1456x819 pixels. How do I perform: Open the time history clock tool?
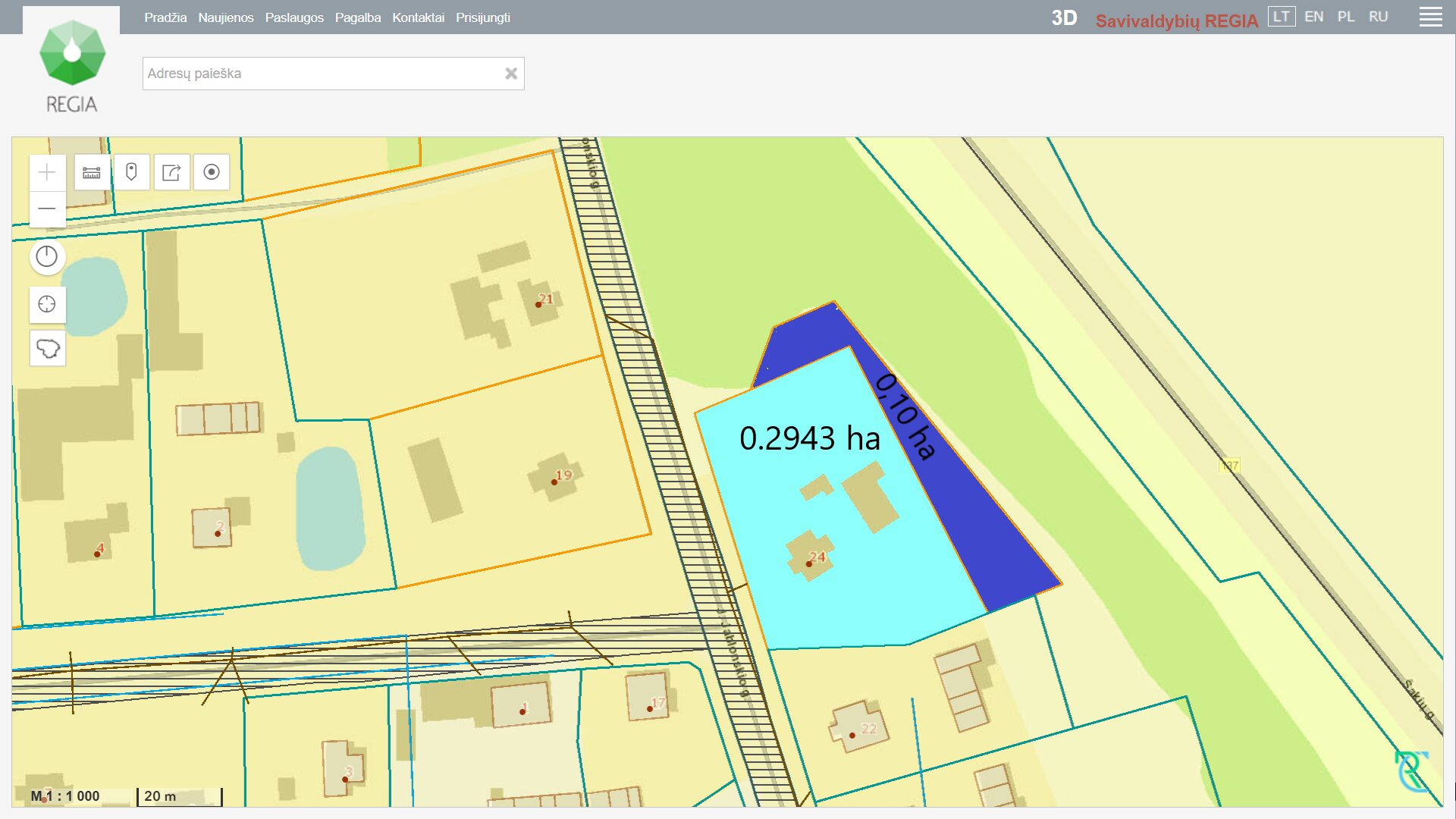coord(47,257)
